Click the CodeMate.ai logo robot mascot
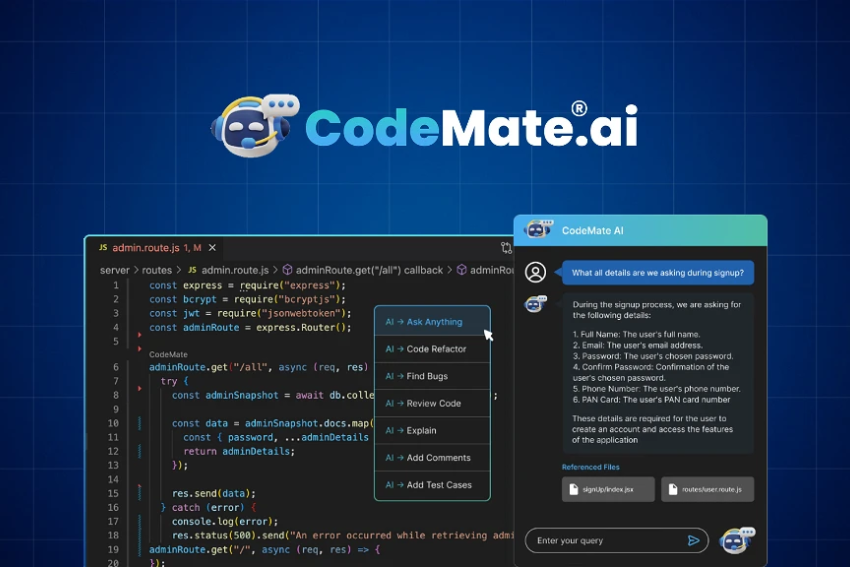Image resolution: width=850 pixels, height=567 pixels. click(254, 126)
